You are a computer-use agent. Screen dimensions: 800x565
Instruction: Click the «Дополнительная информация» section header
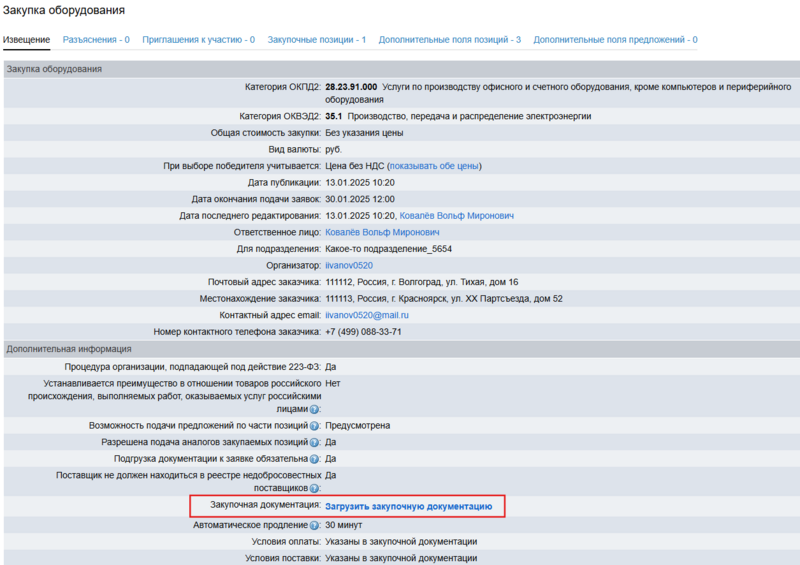[x=69, y=349]
